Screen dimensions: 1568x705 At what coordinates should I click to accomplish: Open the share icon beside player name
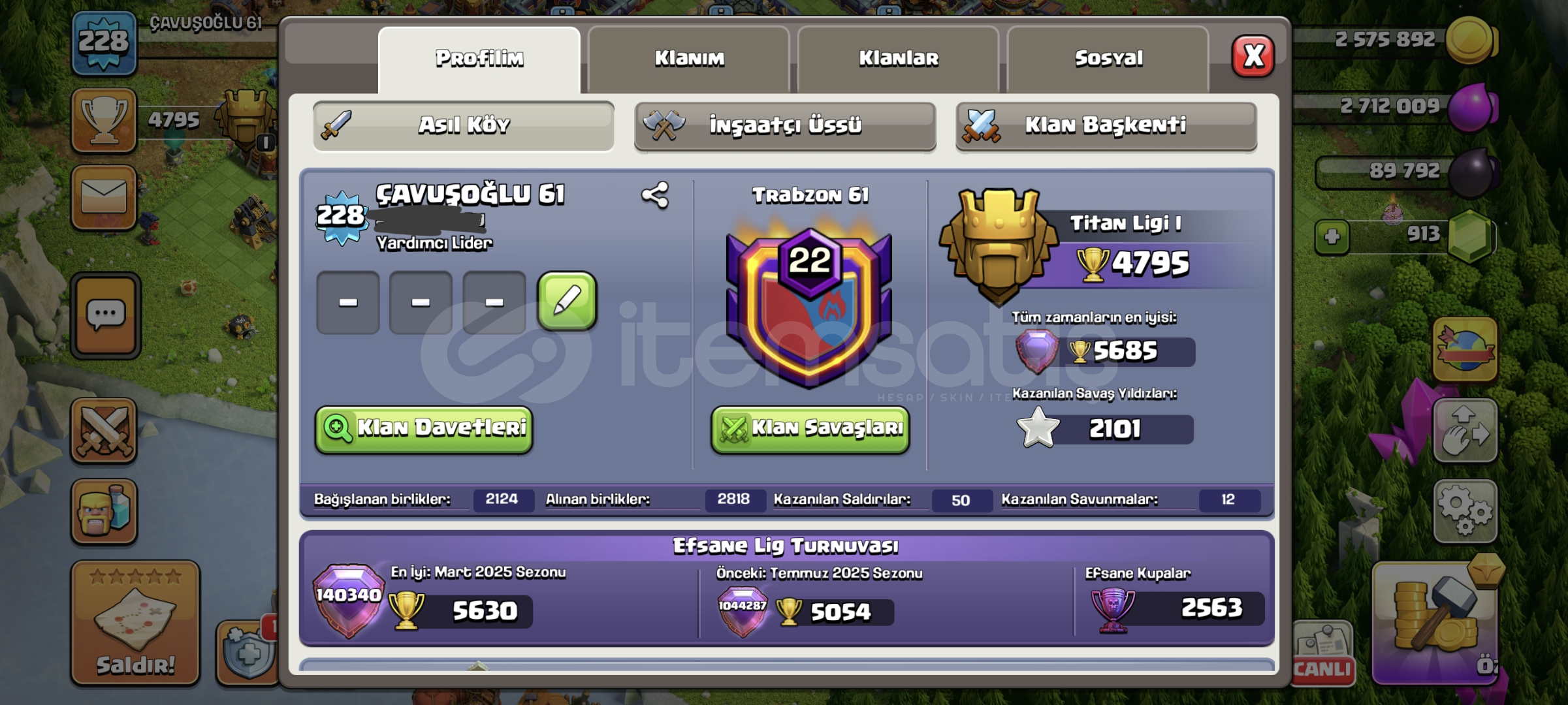[655, 195]
